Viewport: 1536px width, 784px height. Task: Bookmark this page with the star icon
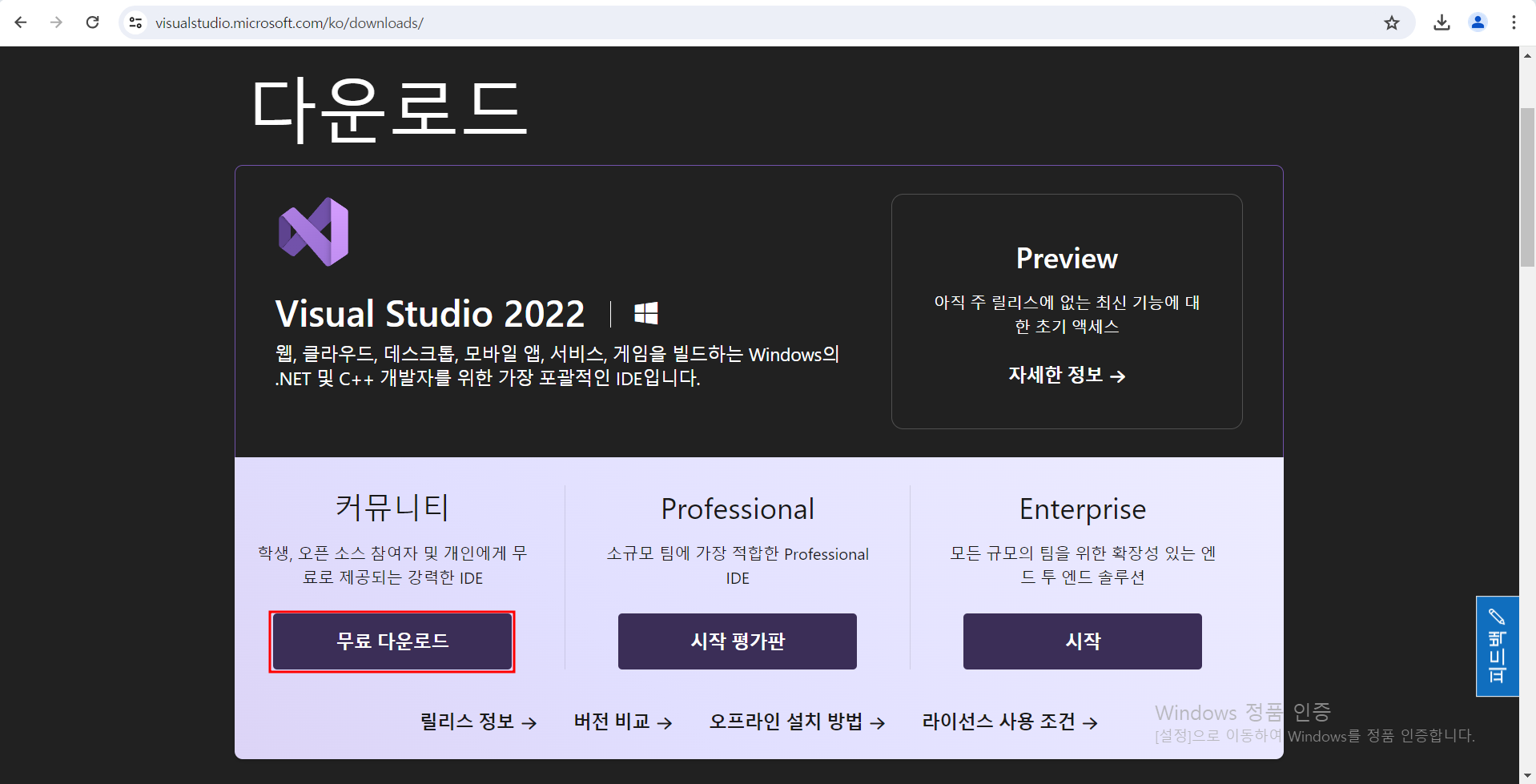pos(1392,22)
